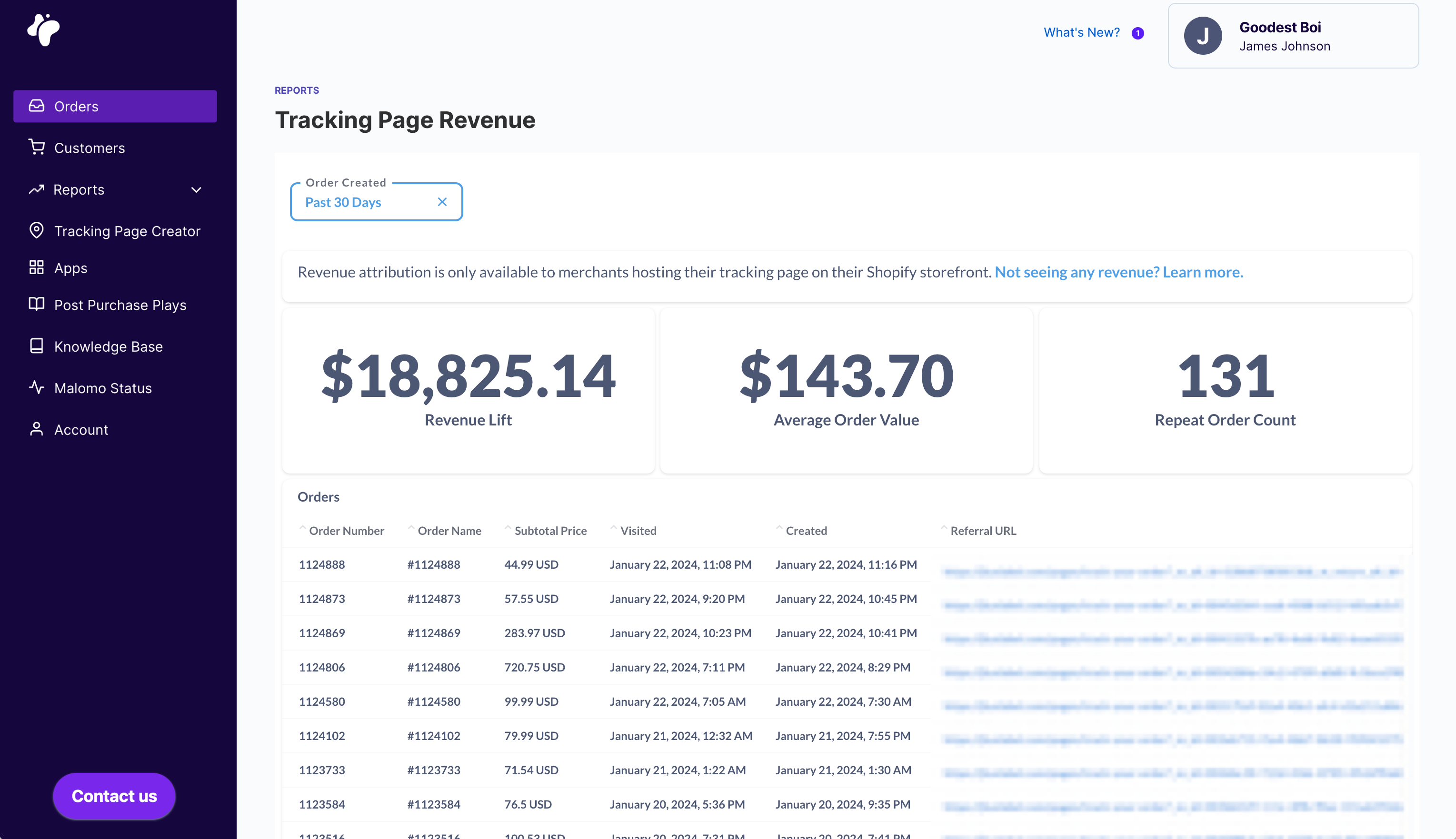Open Knowledge Base menu item
This screenshot has height=839, width=1456.
point(108,346)
